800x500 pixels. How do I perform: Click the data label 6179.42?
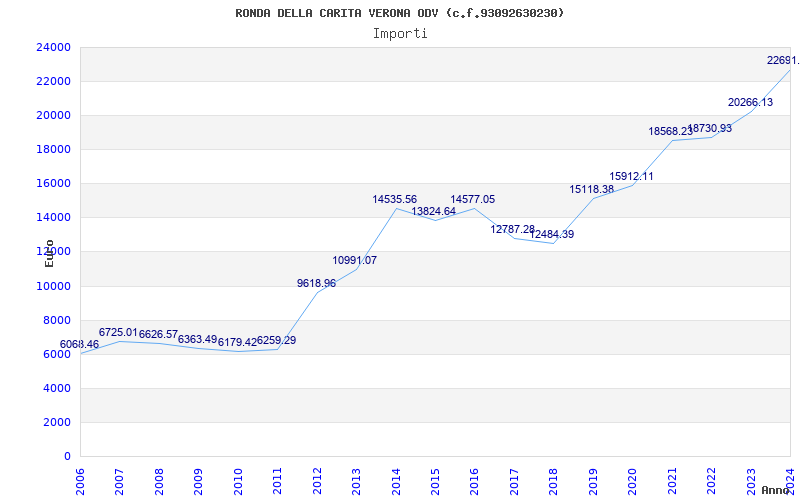pos(237,342)
